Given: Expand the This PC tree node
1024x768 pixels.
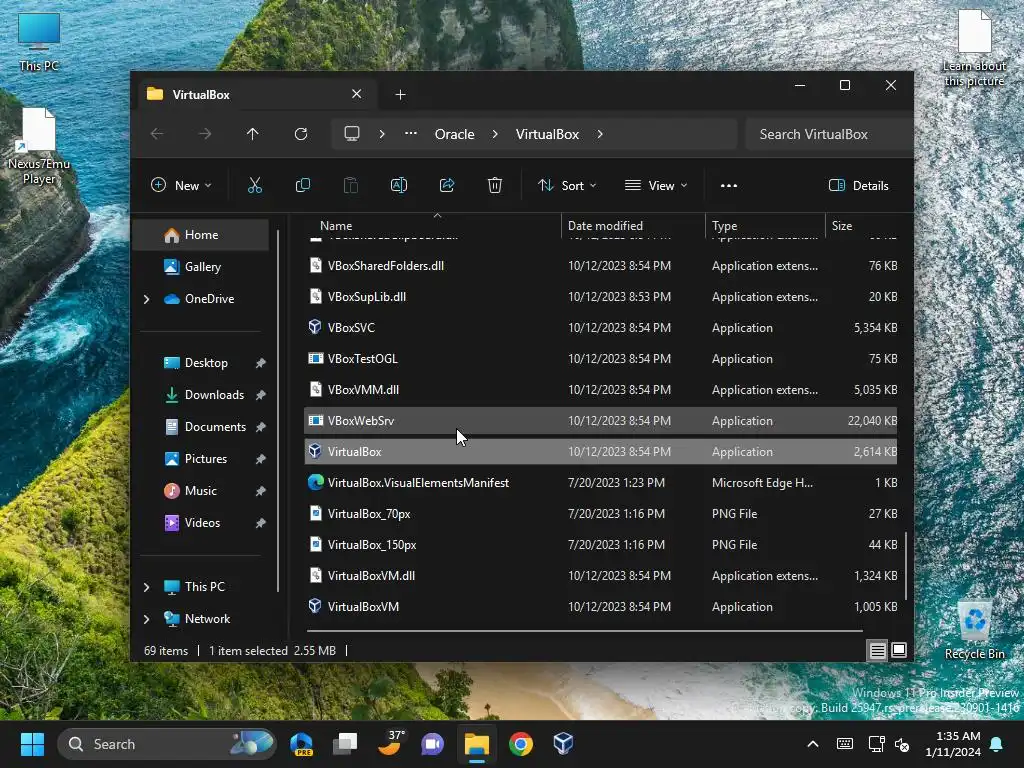Looking at the screenshot, I should click(x=146, y=587).
